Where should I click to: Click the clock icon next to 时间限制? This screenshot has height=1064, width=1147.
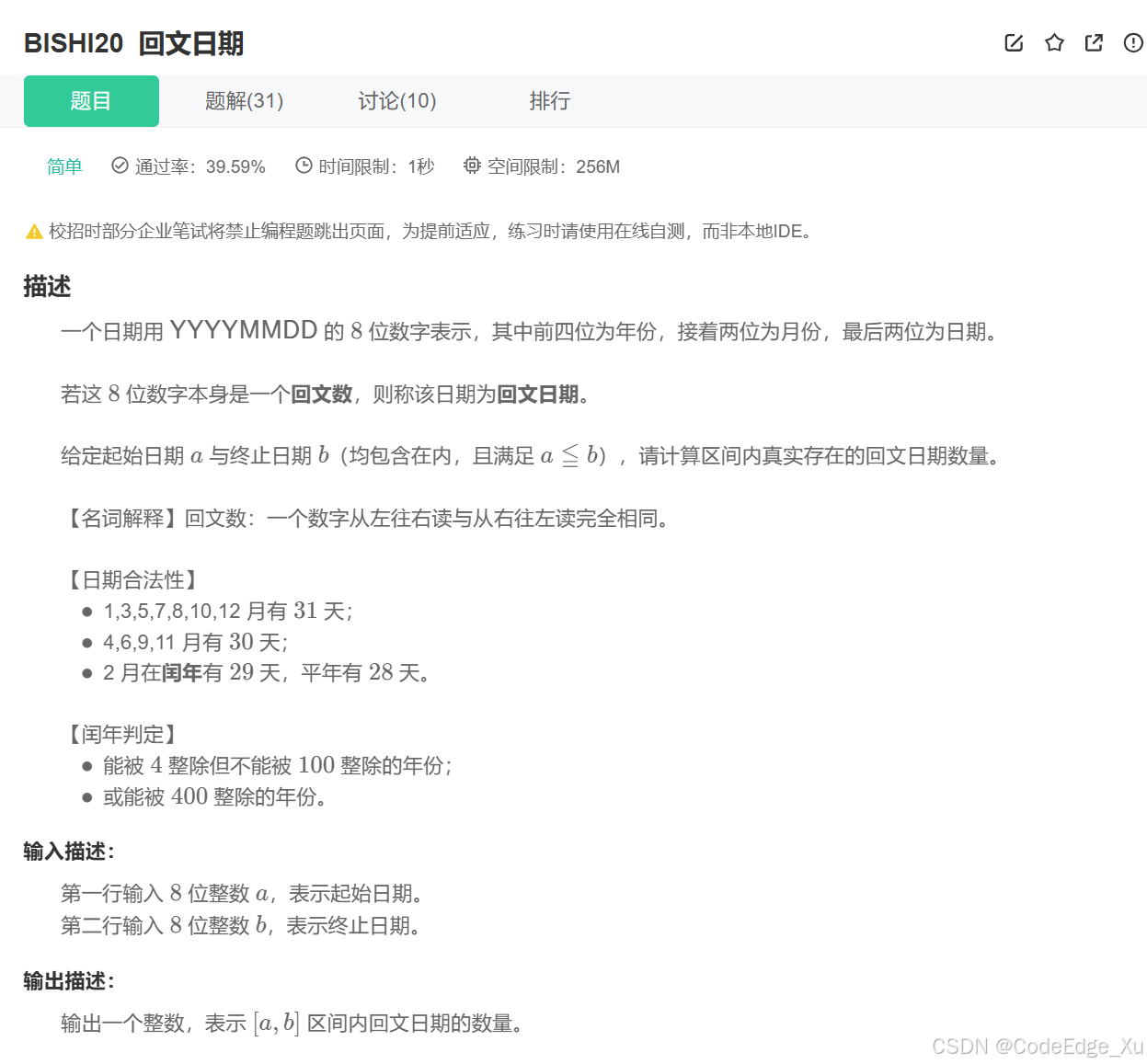(x=303, y=166)
